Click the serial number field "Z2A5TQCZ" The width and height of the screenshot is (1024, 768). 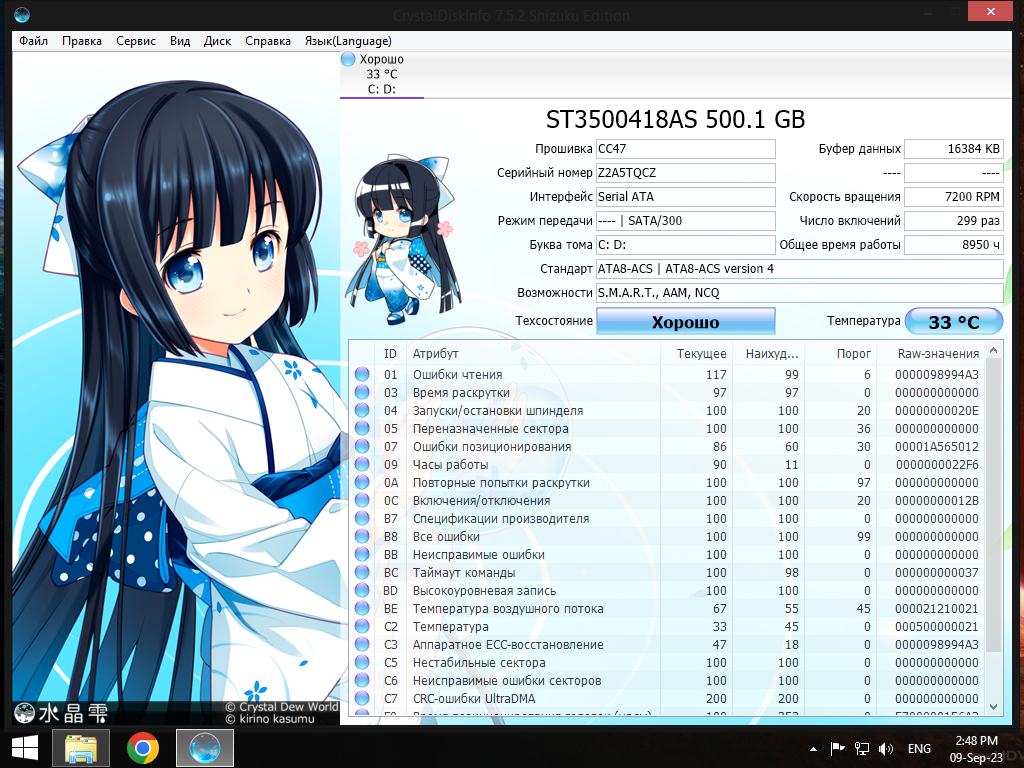(x=685, y=172)
